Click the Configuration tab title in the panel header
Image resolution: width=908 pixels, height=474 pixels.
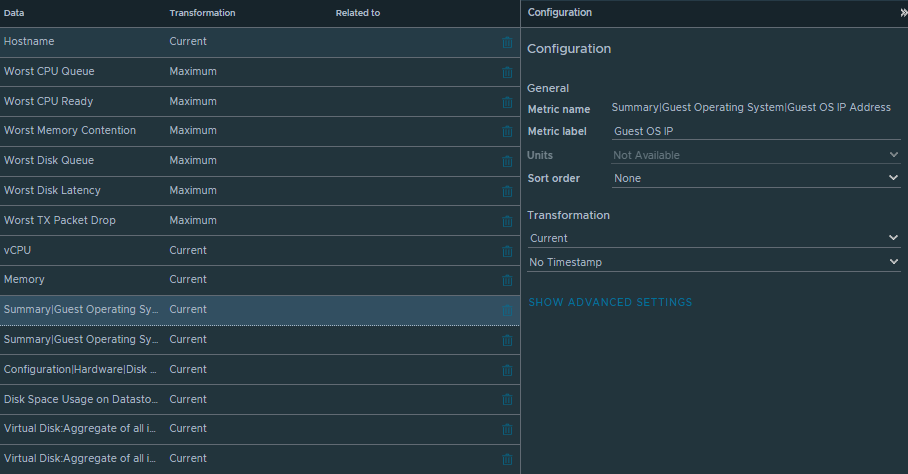click(559, 13)
